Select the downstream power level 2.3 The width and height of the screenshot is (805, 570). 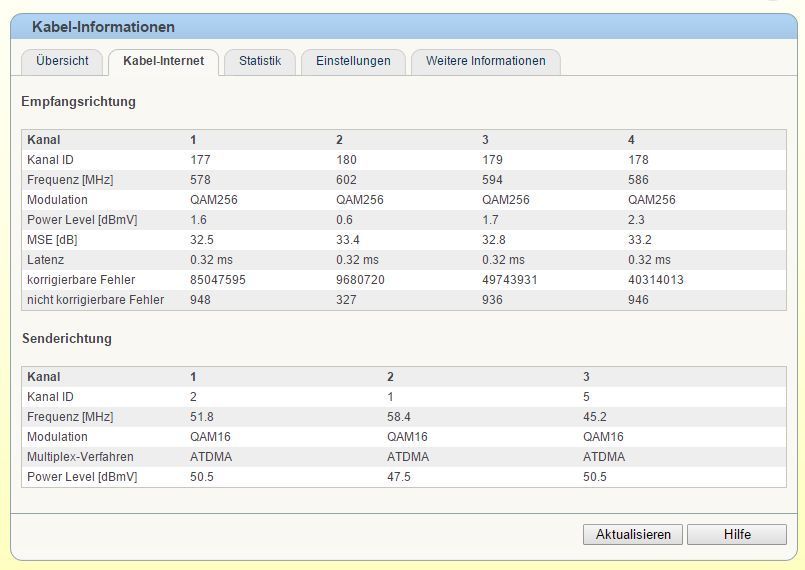tap(636, 220)
